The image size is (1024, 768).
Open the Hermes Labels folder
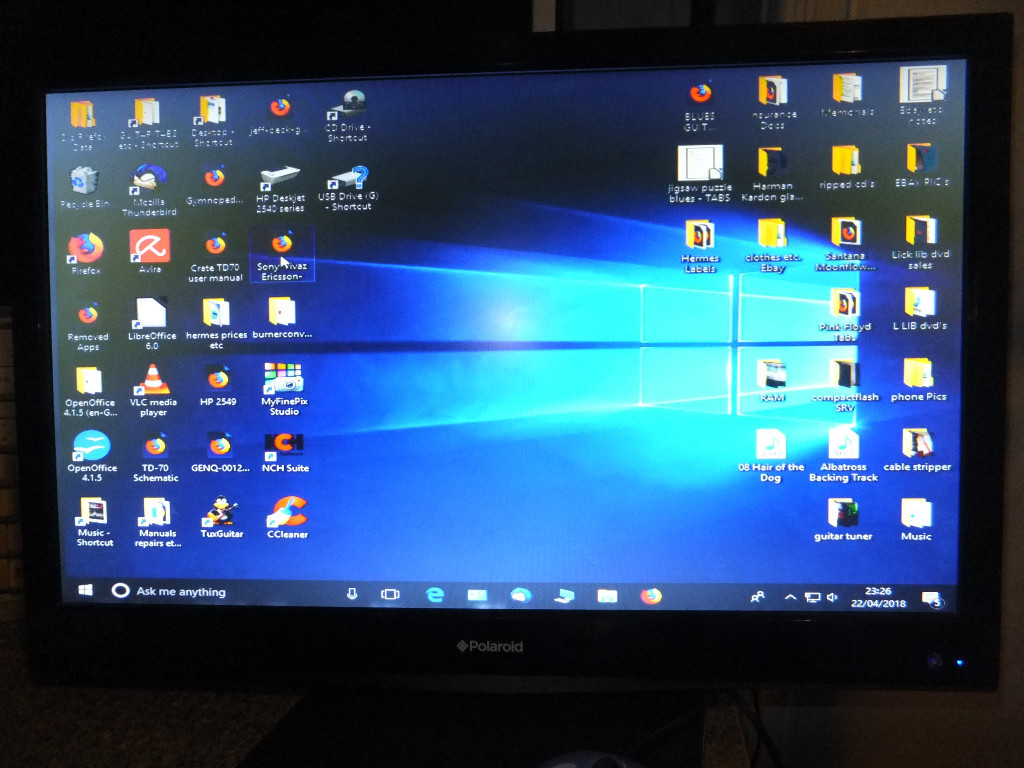tap(700, 246)
